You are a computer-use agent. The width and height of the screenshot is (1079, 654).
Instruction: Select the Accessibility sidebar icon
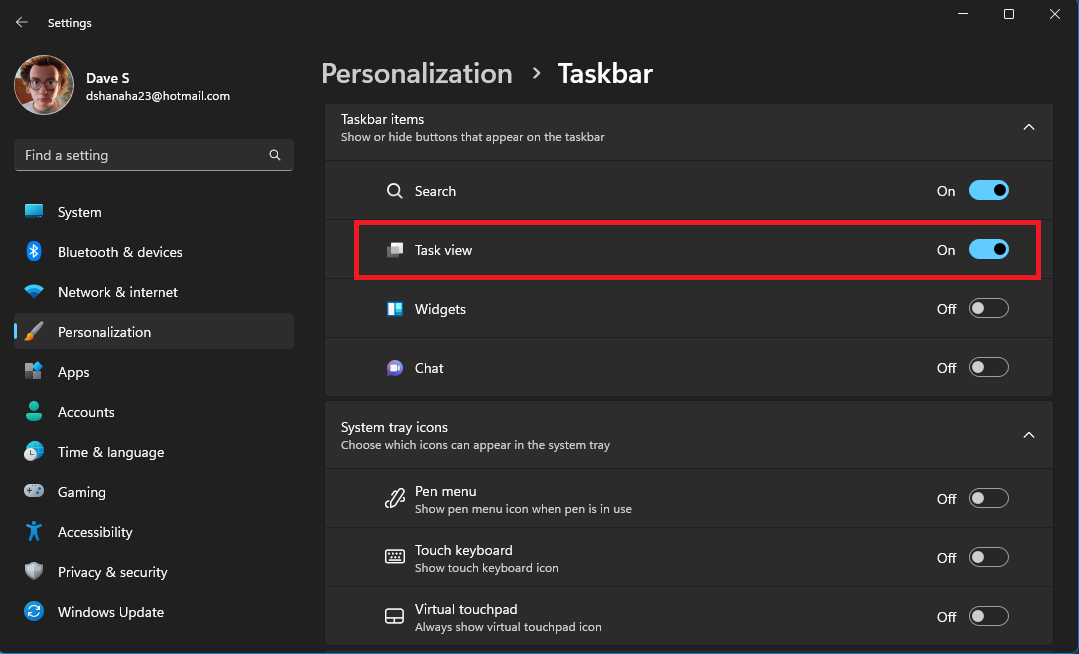coord(33,532)
